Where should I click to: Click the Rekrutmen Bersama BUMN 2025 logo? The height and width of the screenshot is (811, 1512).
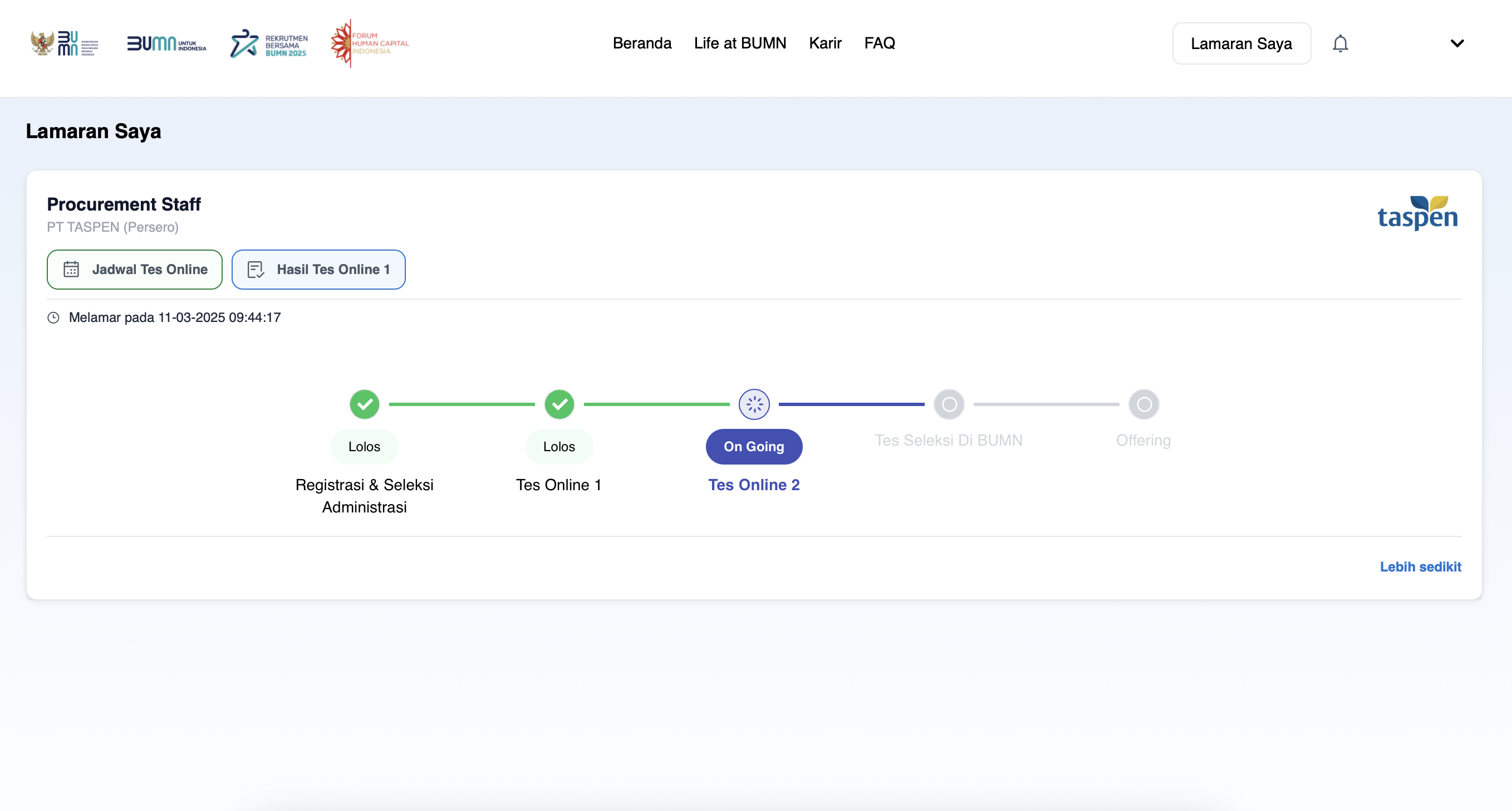[268, 44]
